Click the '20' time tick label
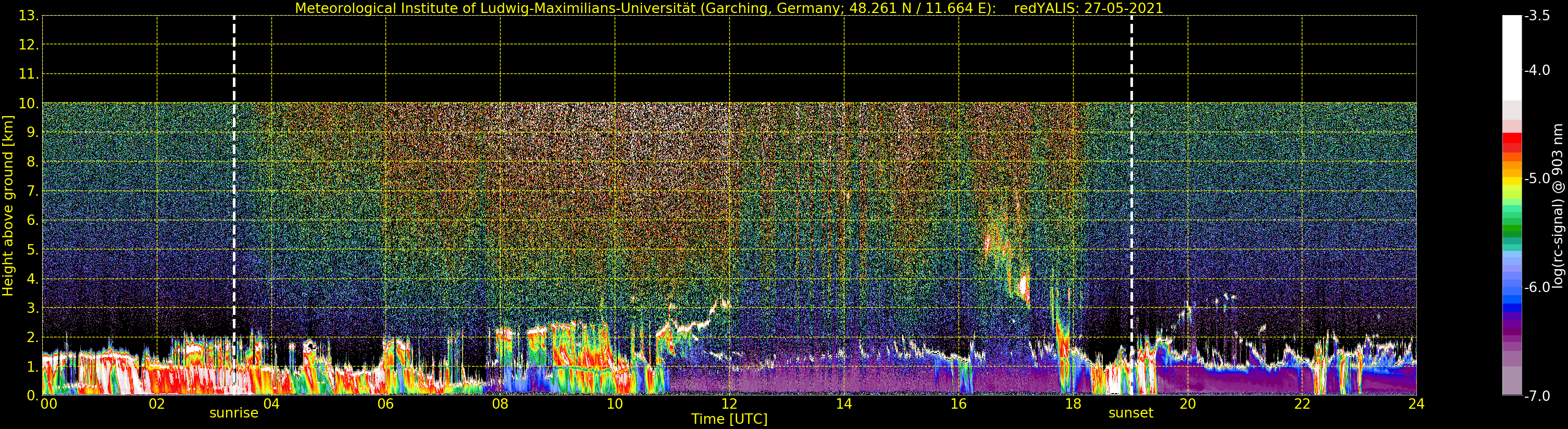 pos(1188,404)
